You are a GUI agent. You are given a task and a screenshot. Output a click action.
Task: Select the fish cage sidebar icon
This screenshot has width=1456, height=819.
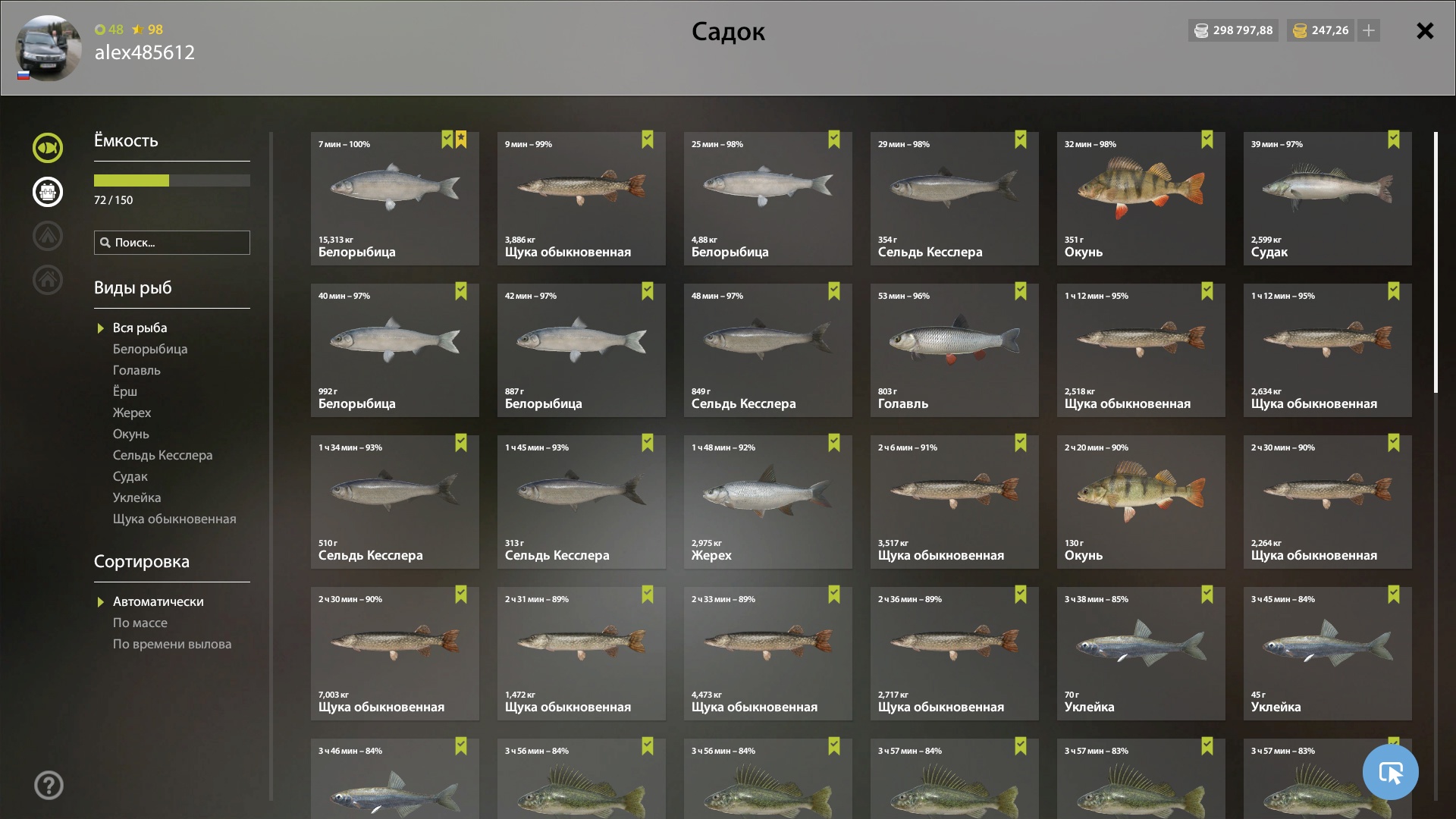(x=48, y=192)
